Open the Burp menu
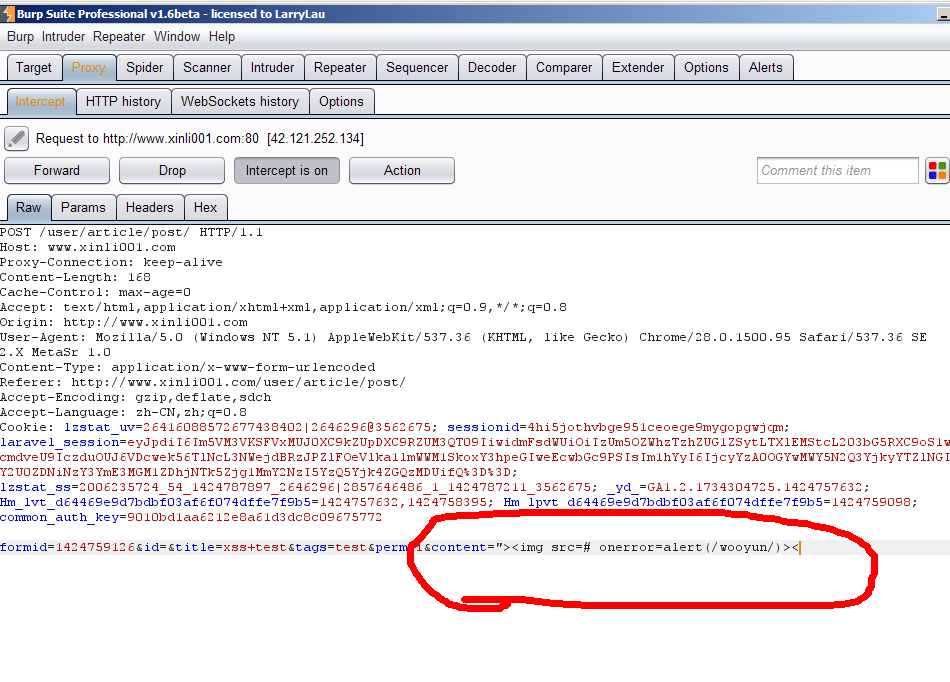950x682 pixels. (21, 36)
